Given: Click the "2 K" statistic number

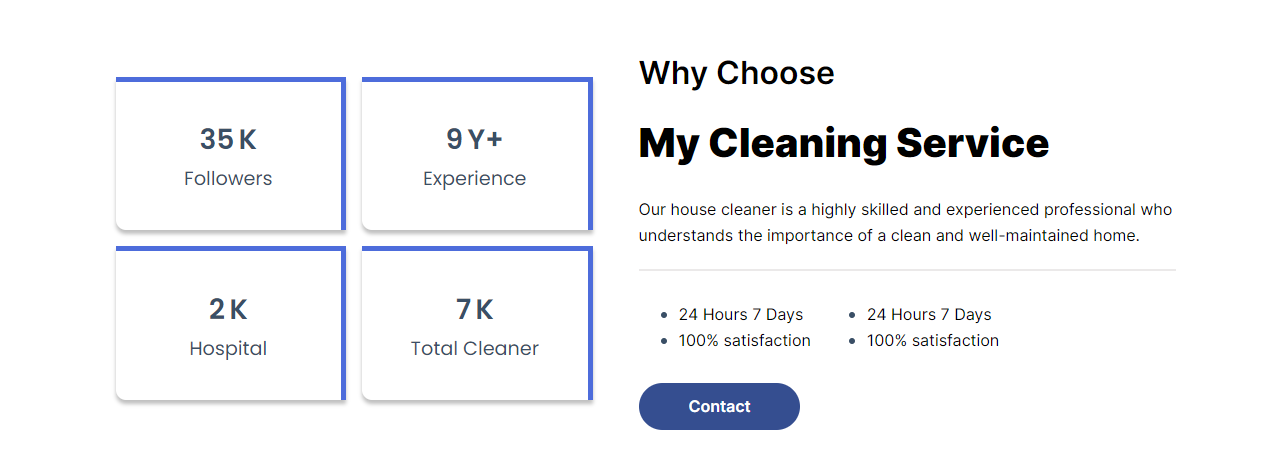Looking at the screenshot, I should pyautogui.click(x=228, y=310).
